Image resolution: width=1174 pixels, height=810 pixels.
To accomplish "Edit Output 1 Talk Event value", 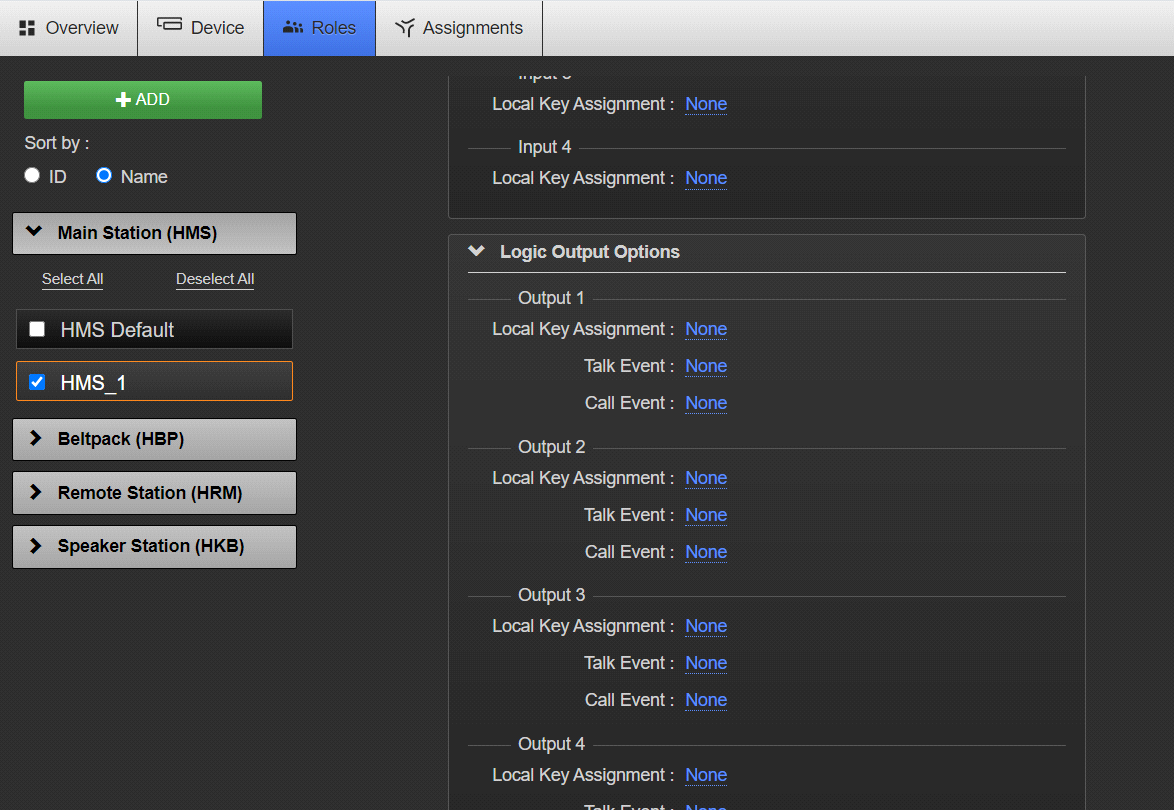I will pos(705,366).
